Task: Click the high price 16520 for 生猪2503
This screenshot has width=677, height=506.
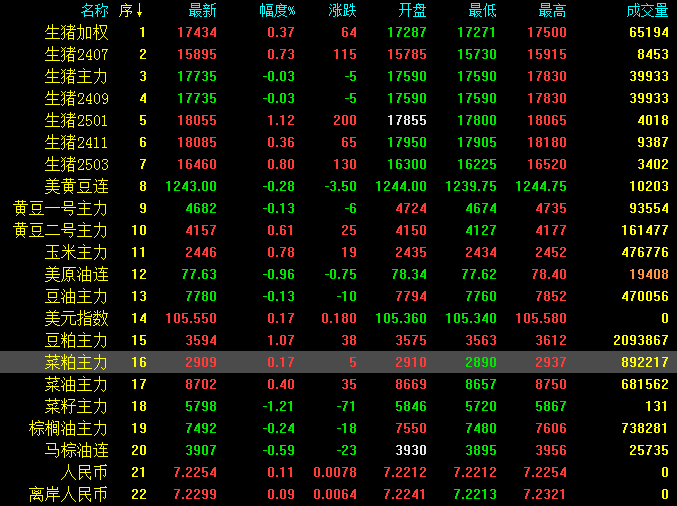Action: [547, 164]
